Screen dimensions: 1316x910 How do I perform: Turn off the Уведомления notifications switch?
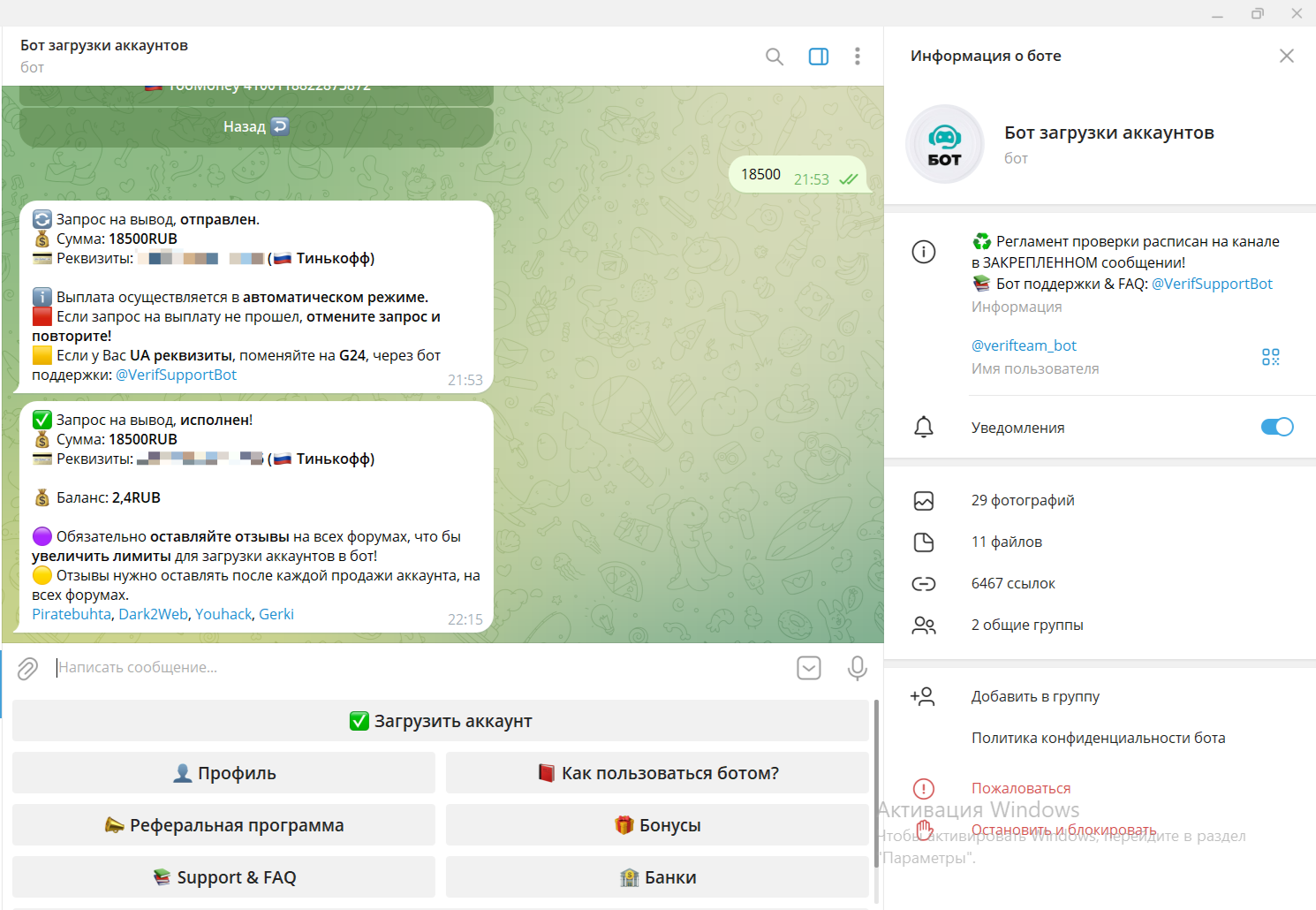(1276, 428)
